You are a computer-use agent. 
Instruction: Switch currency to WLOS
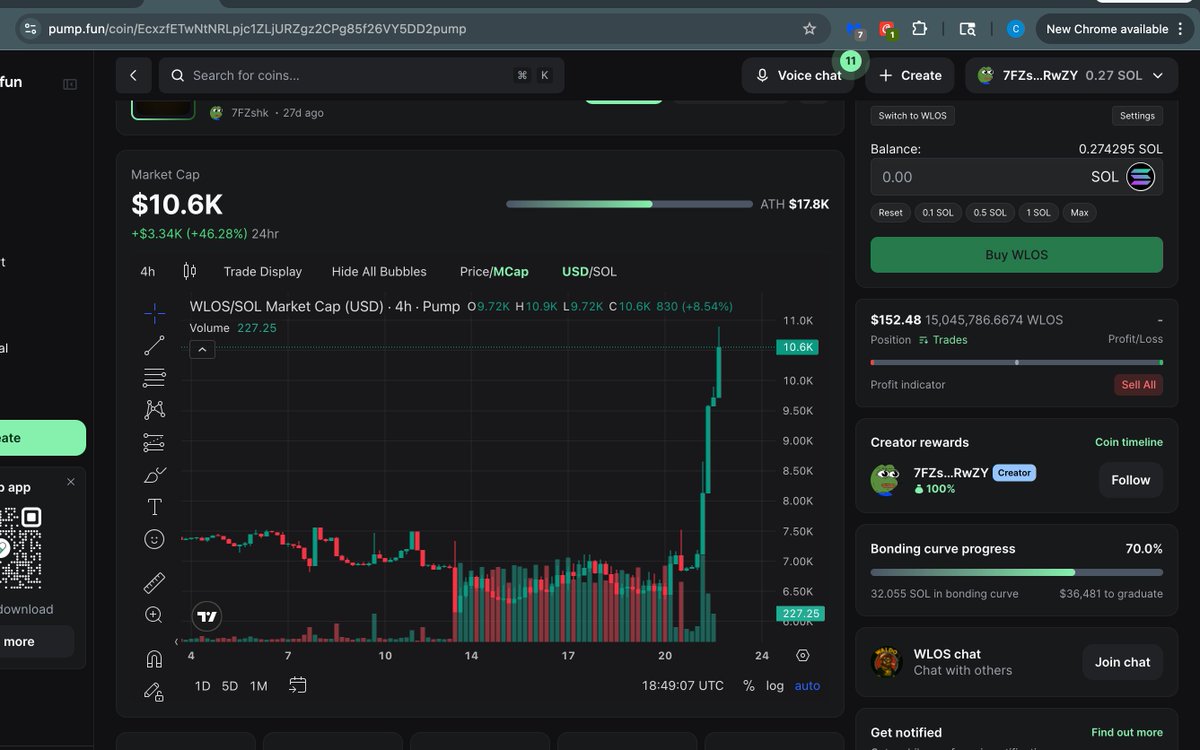912,115
